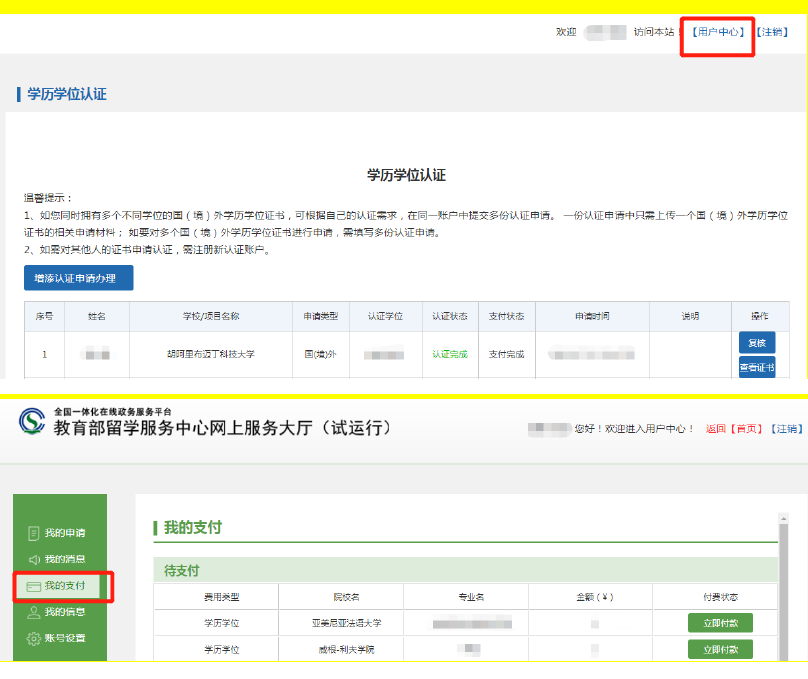Click 注销 in the lower header
808x679 pixels.
pyautogui.click(x=787, y=429)
